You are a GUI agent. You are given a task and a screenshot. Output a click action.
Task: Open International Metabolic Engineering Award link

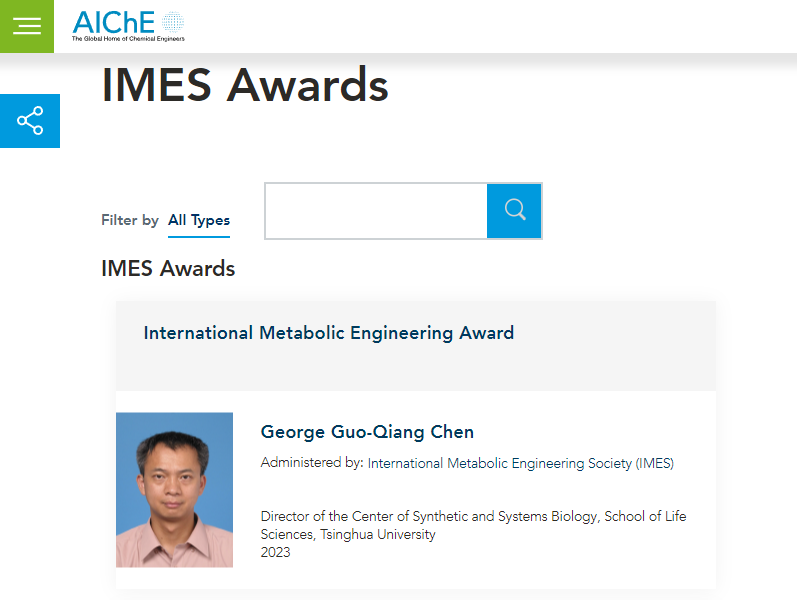pos(328,333)
